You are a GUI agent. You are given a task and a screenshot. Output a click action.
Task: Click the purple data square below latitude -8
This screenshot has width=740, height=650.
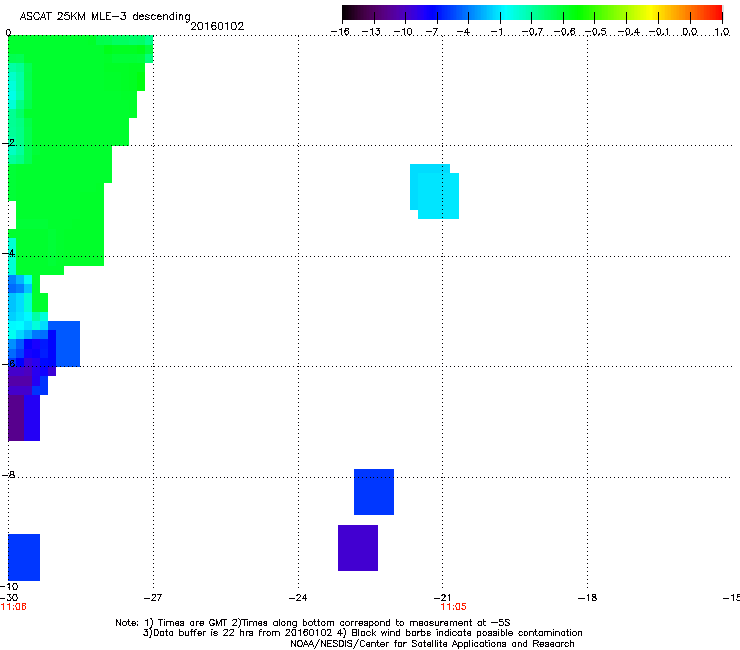[358, 548]
